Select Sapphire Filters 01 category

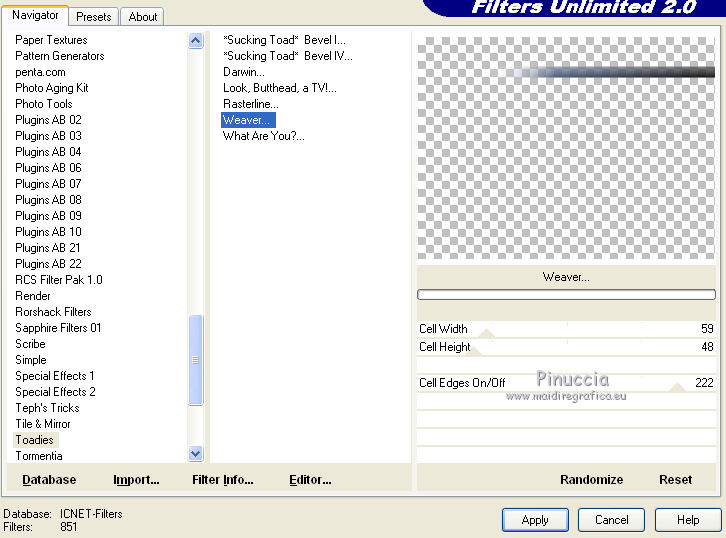tap(58, 328)
